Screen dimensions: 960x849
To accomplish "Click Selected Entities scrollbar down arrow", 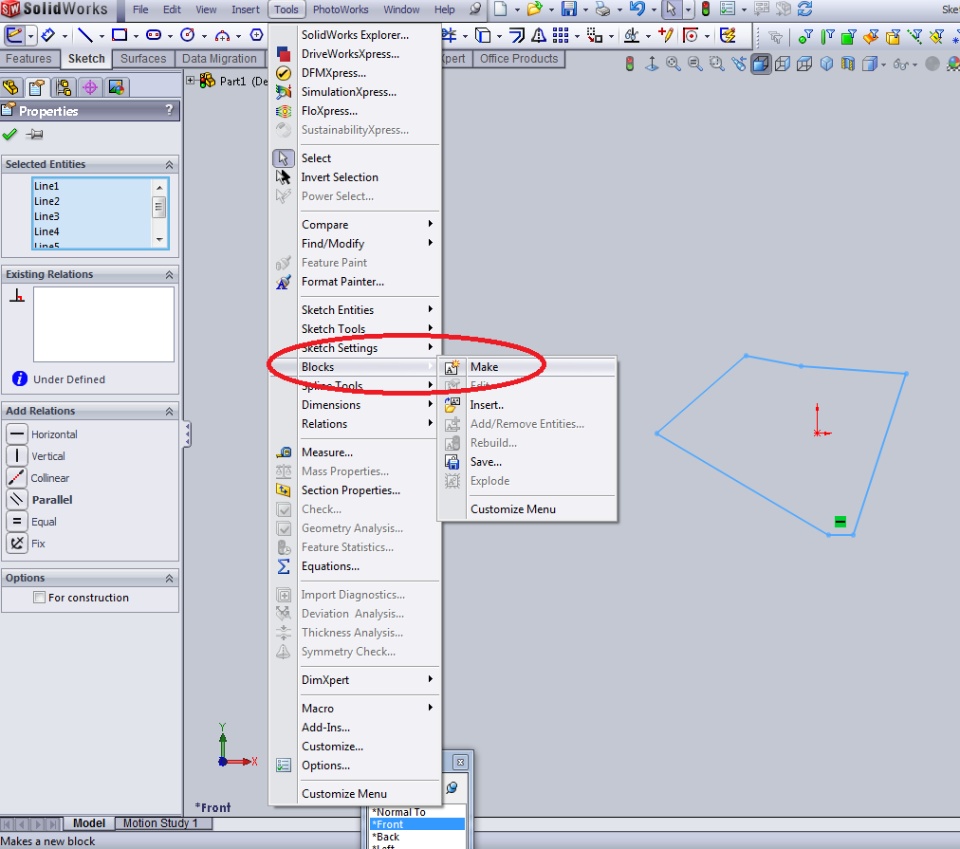I will (159, 239).
